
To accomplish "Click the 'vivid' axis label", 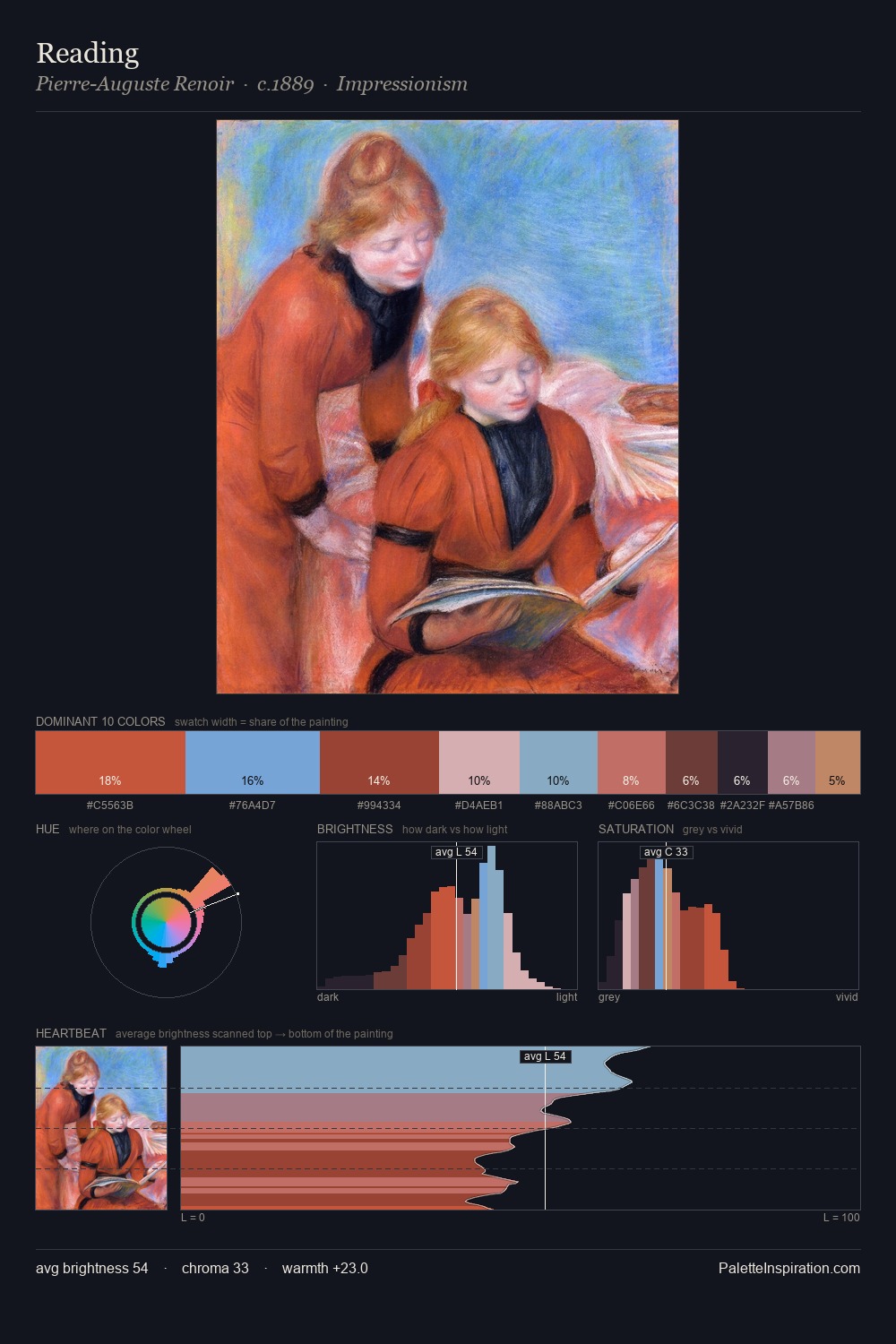I will (847, 997).
